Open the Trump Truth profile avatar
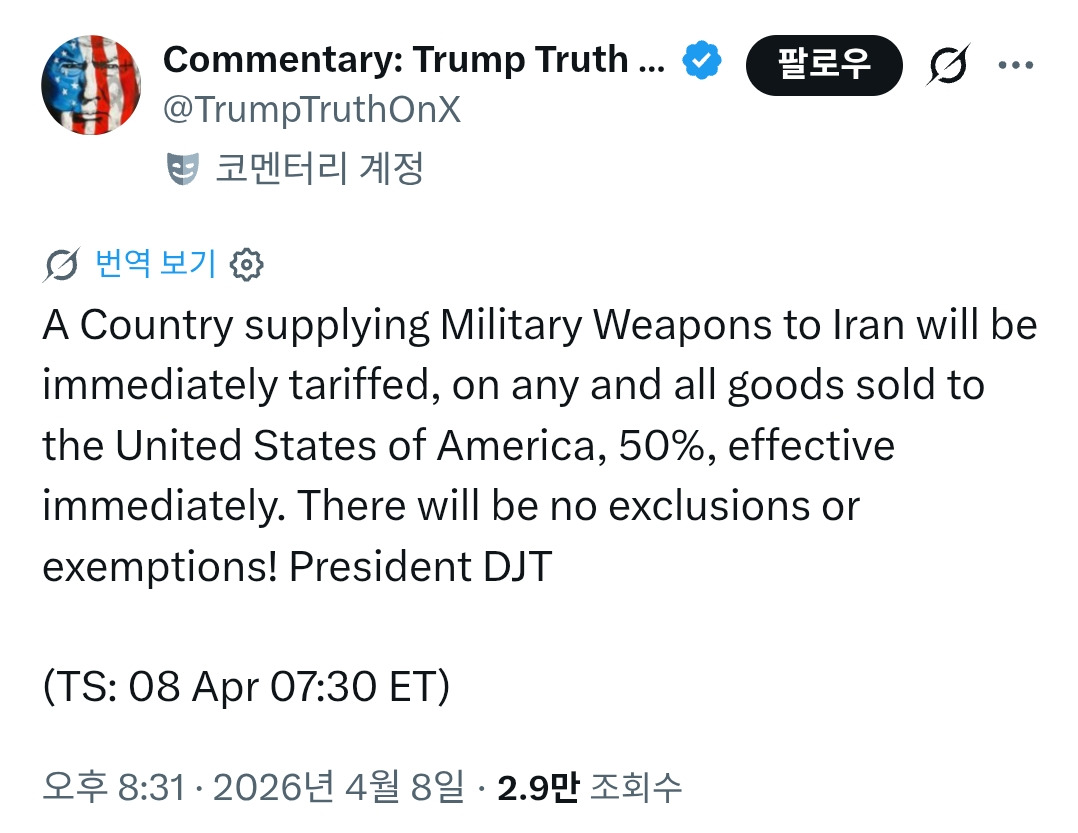This screenshot has width=1078, height=833. click(91, 87)
